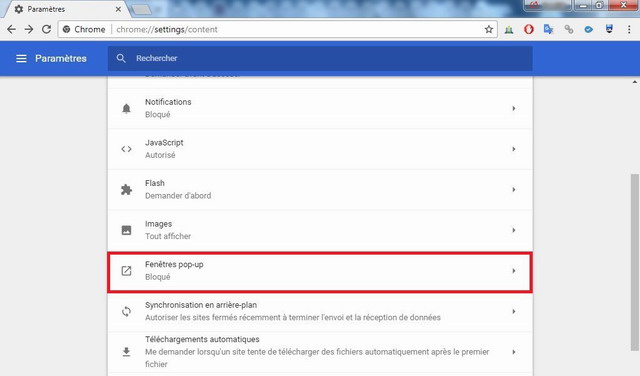The image size is (640, 376).
Task: Click "Bloqué" under Notifications
Action: [x=158, y=115]
